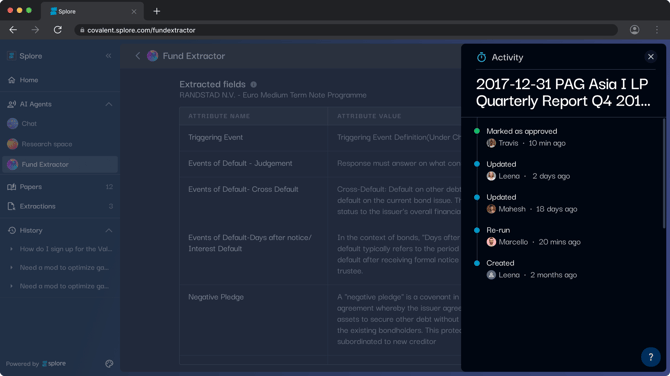Screen dimensions: 670x376
Task: Click the browser back arrow
Action: (x=13, y=30)
